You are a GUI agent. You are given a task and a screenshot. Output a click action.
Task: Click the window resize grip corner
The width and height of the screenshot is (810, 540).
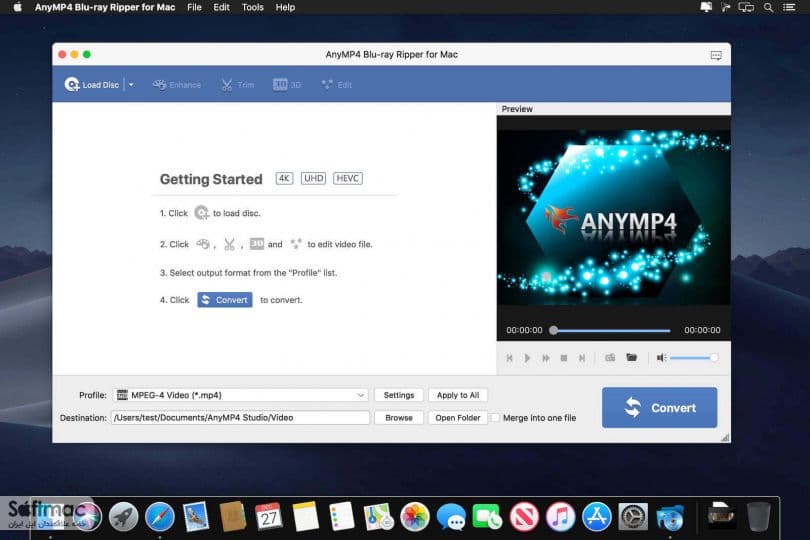point(725,438)
